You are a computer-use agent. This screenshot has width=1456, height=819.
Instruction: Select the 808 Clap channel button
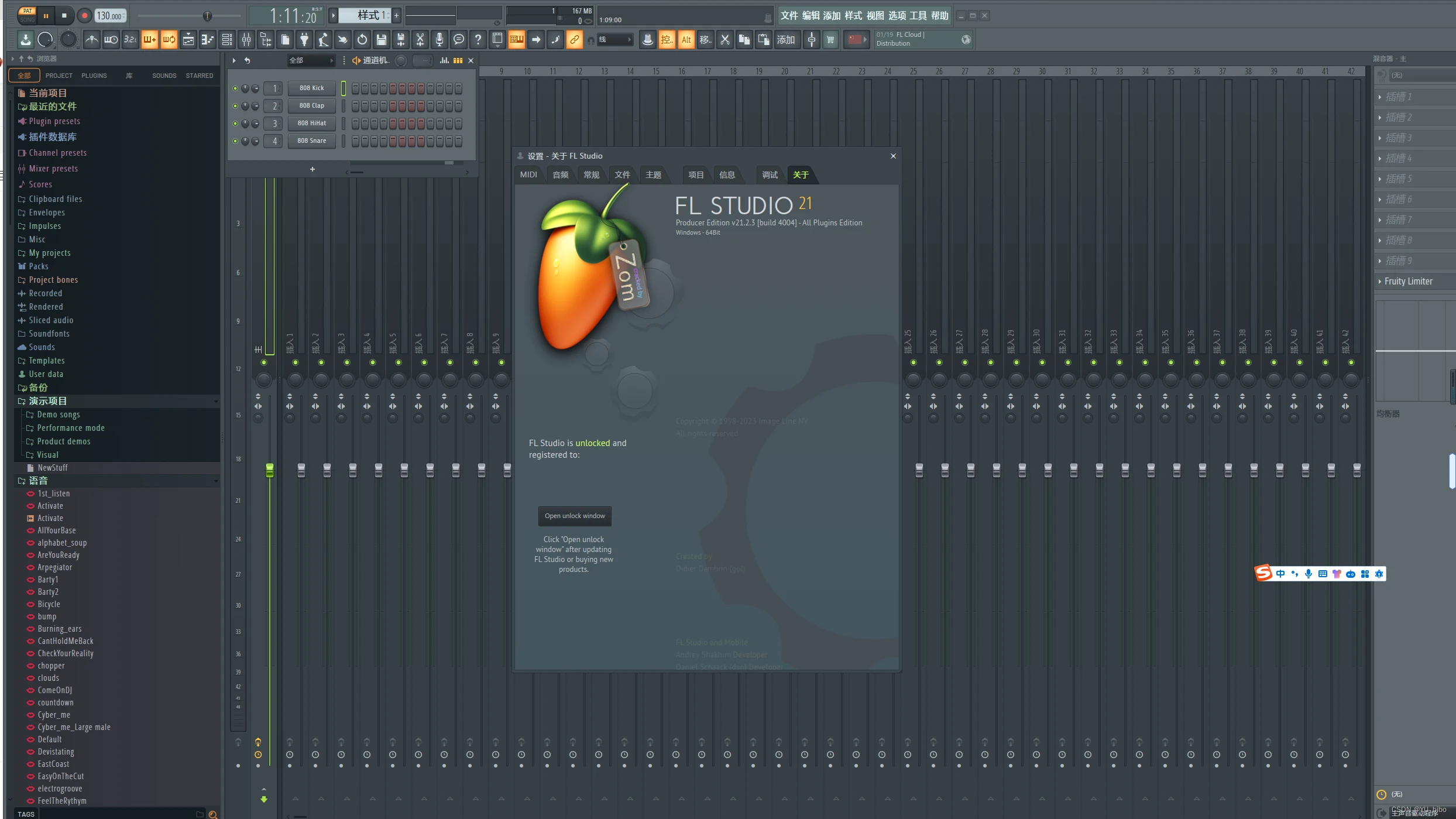click(311, 106)
